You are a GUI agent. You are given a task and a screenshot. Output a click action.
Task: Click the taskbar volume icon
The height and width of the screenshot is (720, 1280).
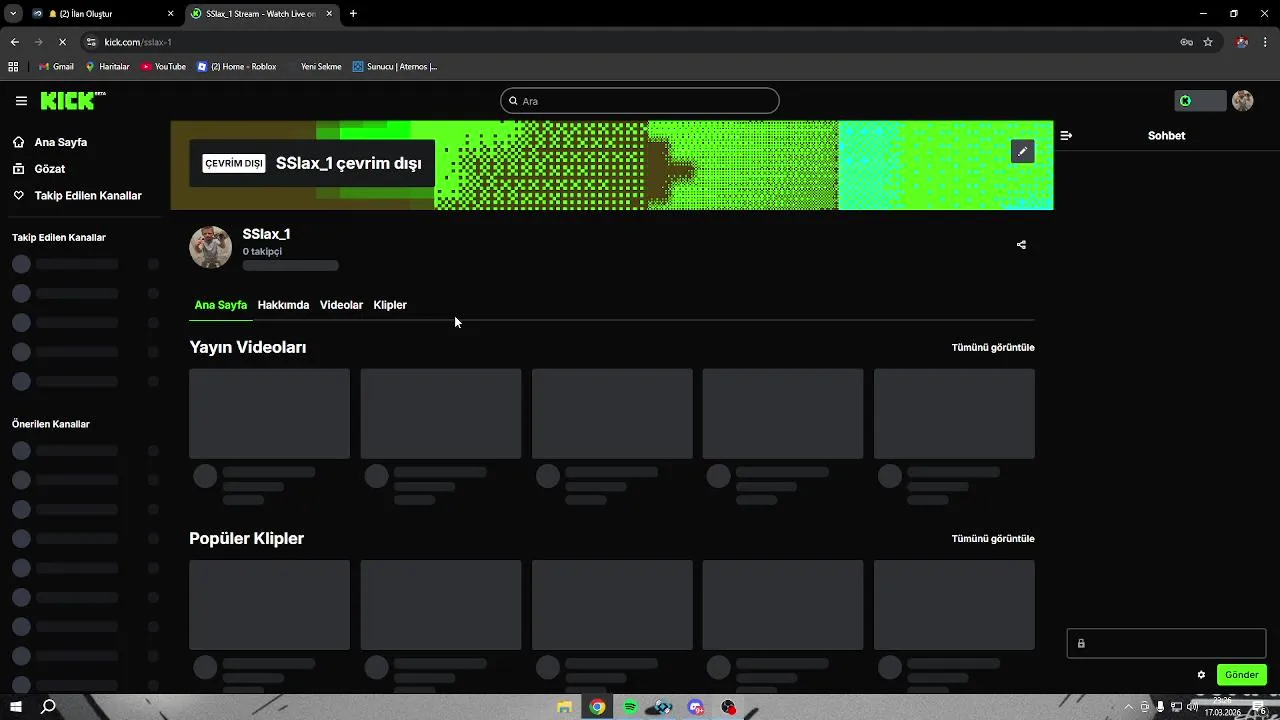[1192, 707]
